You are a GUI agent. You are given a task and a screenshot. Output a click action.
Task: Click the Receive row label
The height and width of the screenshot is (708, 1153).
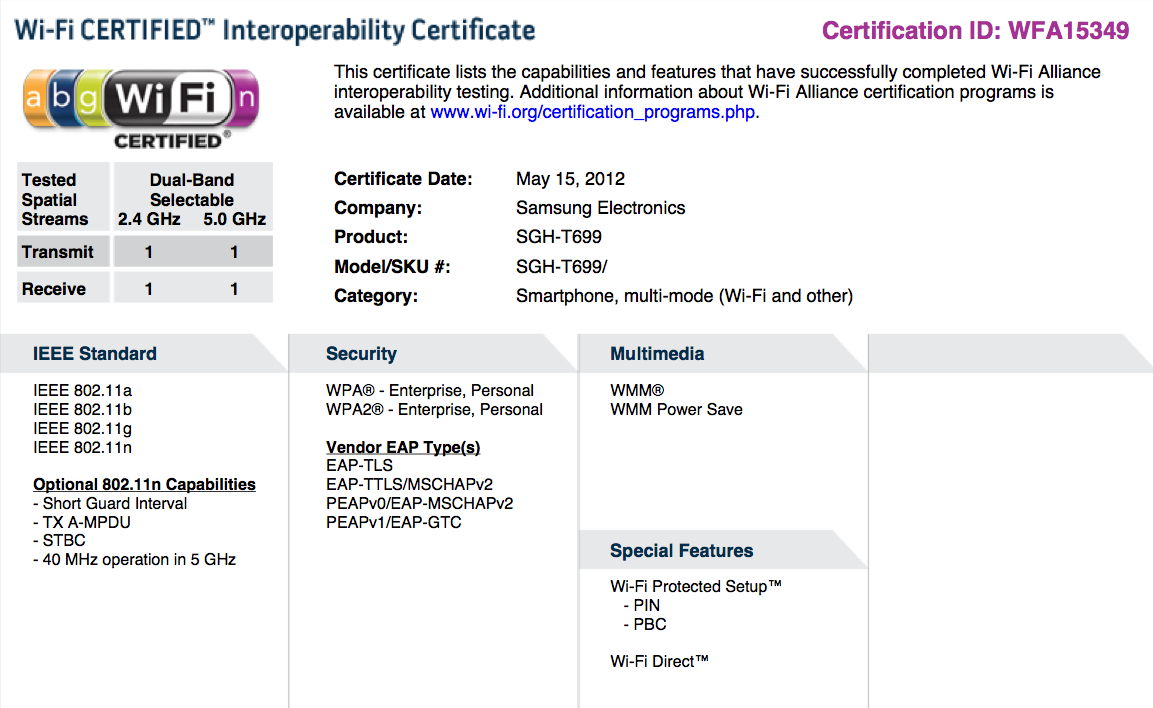54,290
